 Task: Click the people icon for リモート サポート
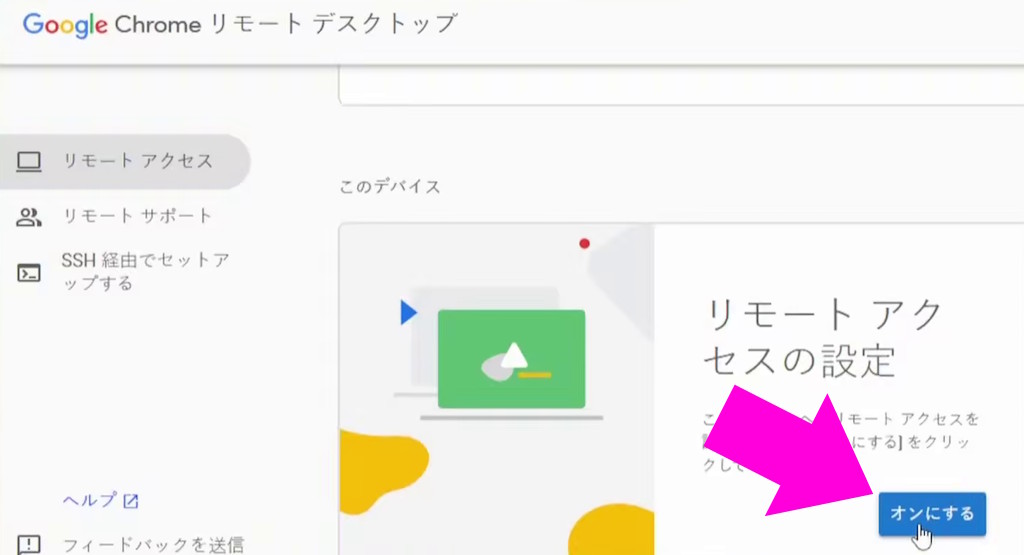[29, 217]
